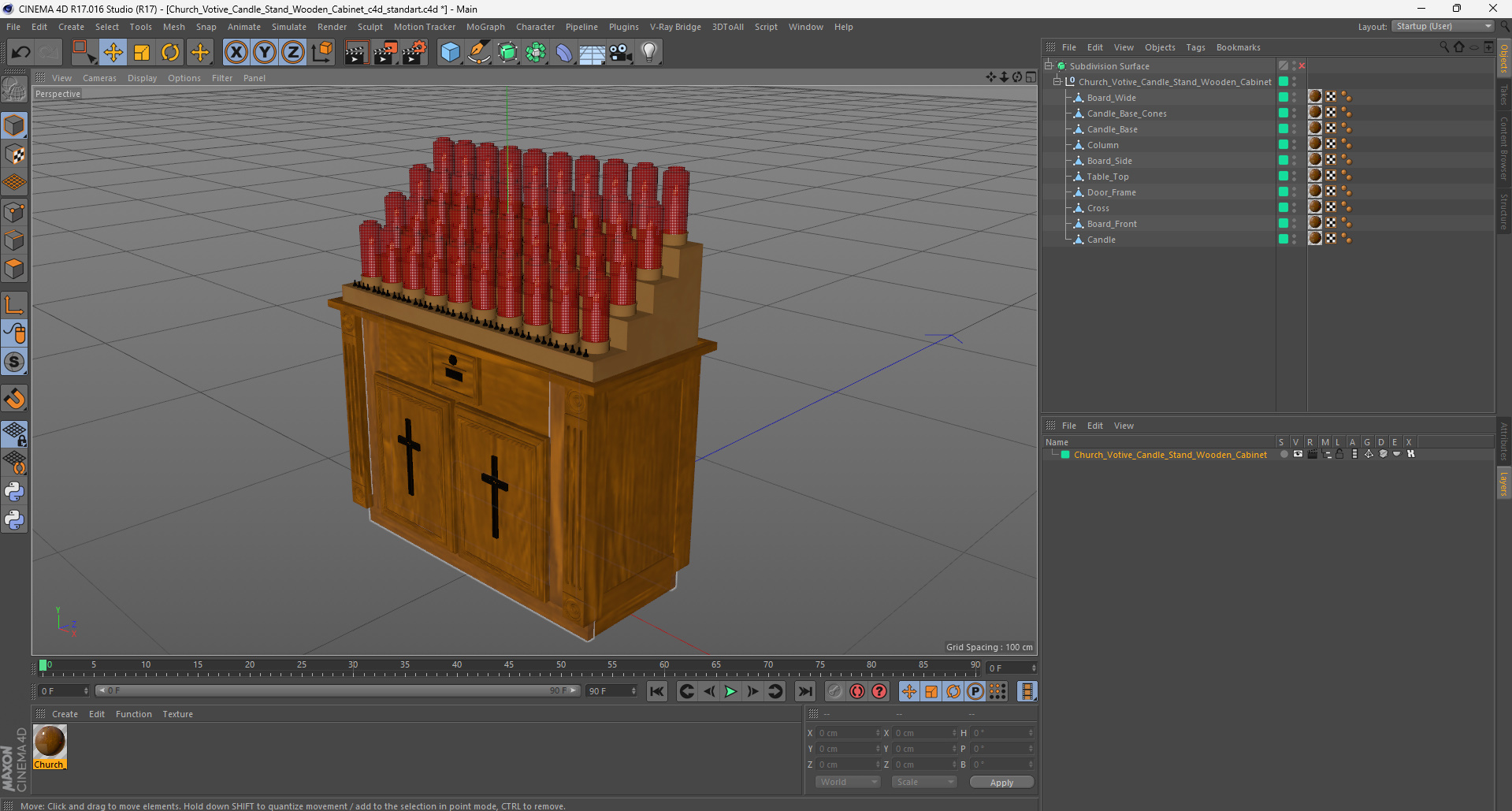Toggle Autokeying button

(857, 691)
